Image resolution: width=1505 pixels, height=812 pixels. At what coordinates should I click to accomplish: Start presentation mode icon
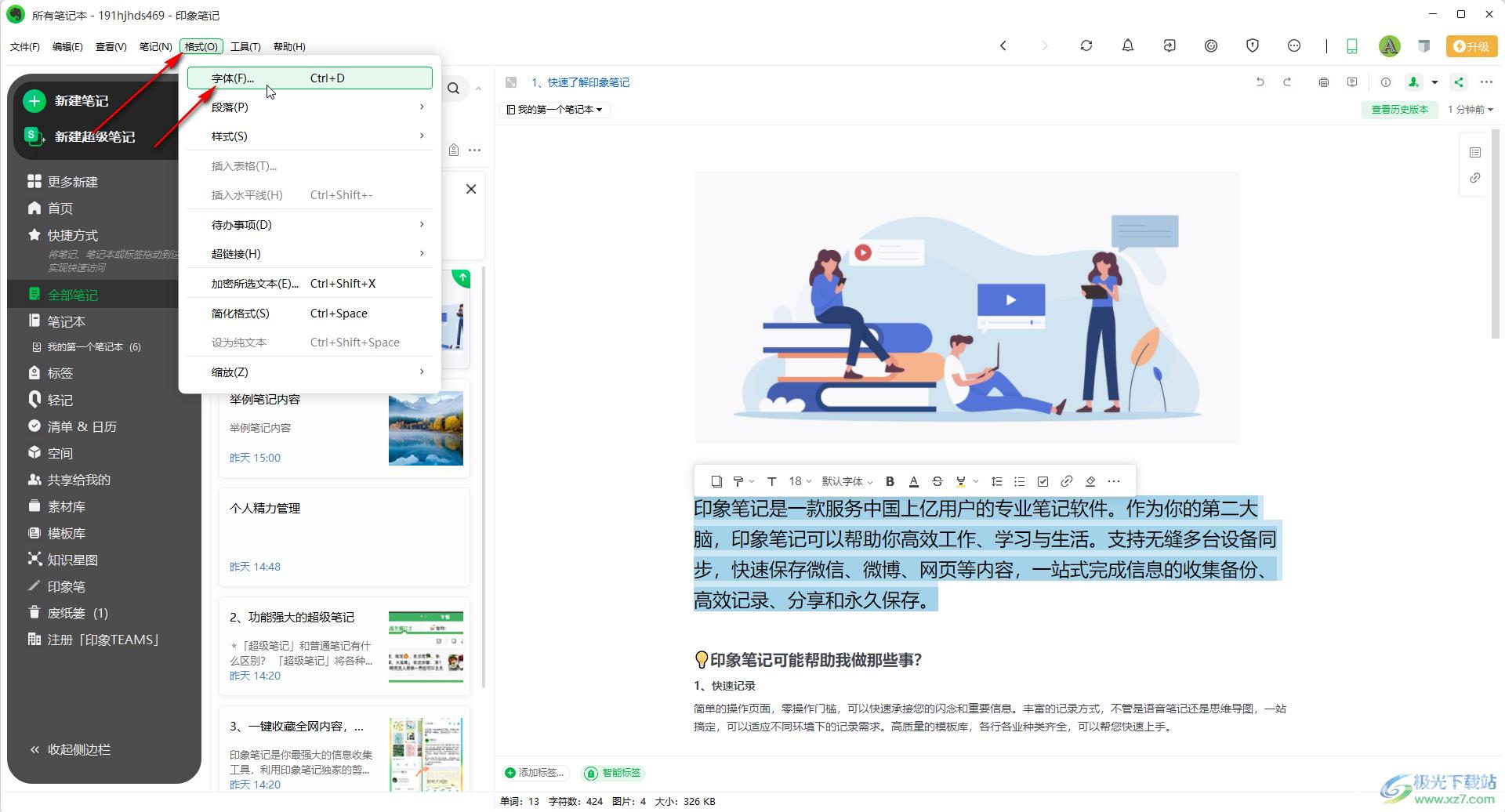click(1352, 82)
